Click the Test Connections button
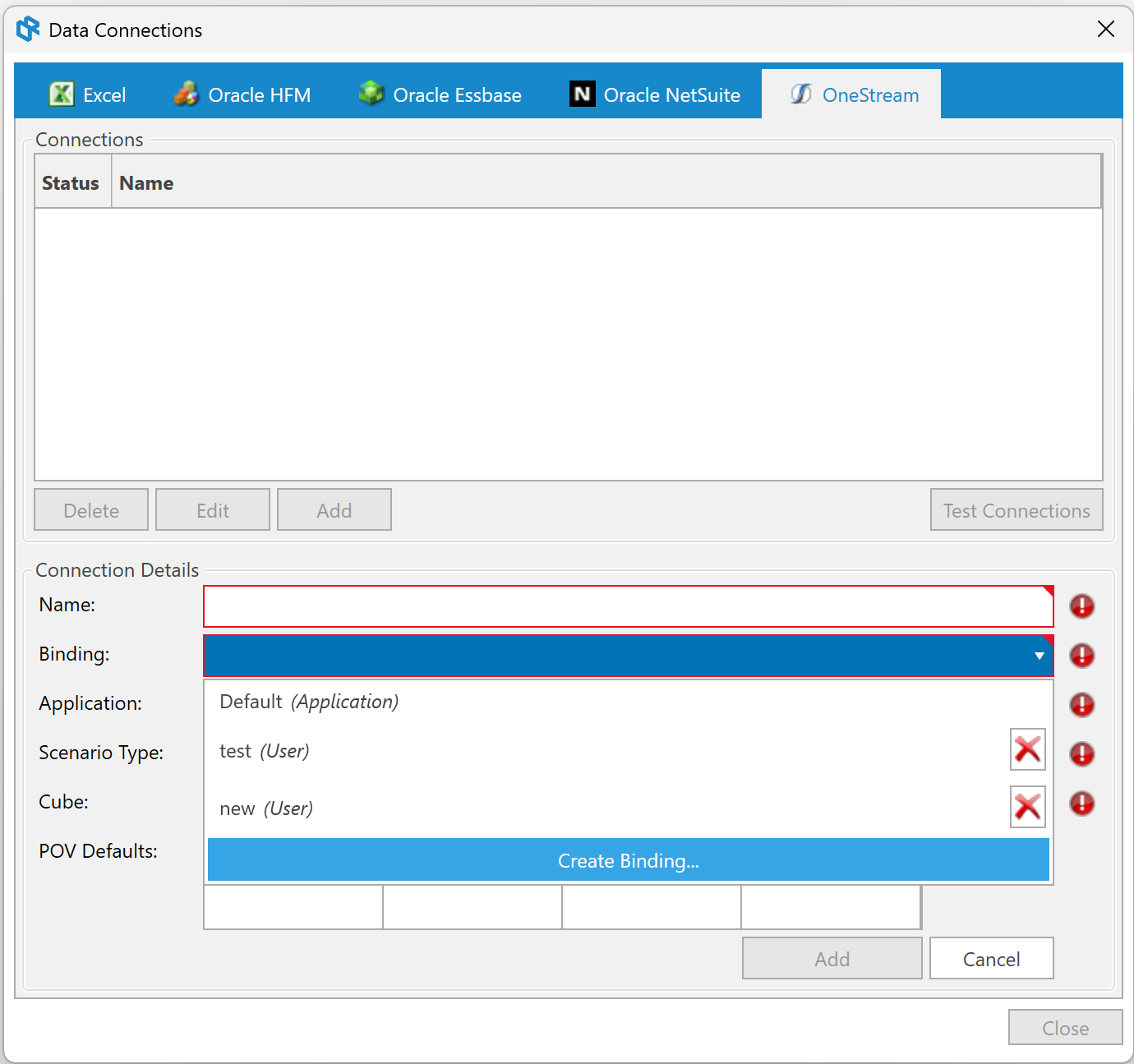This screenshot has height=1064, width=1134. [1016, 510]
